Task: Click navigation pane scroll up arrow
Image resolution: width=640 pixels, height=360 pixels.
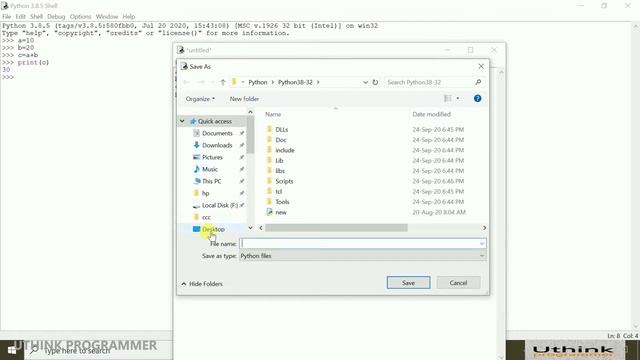Action: [250, 112]
